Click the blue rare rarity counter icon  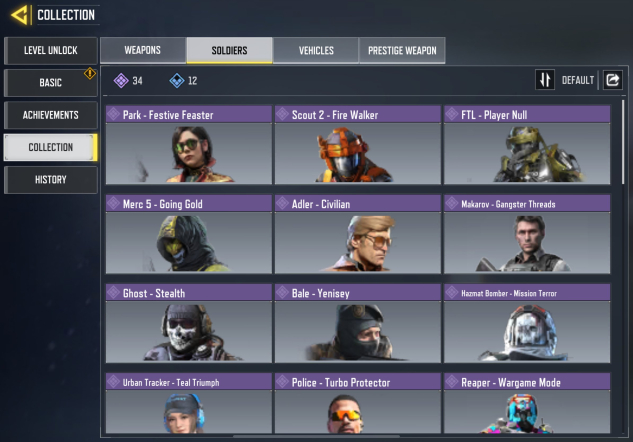click(177, 80)
